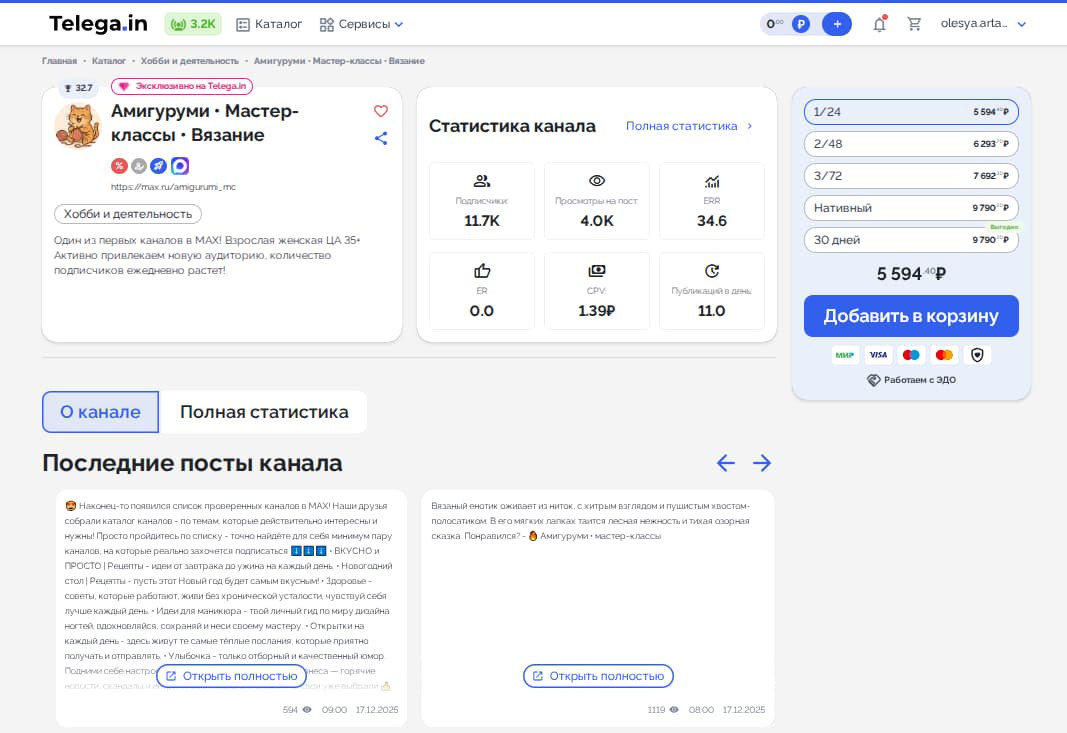
Task: Select the 2/48 placement option
Action: coord(910,144)
